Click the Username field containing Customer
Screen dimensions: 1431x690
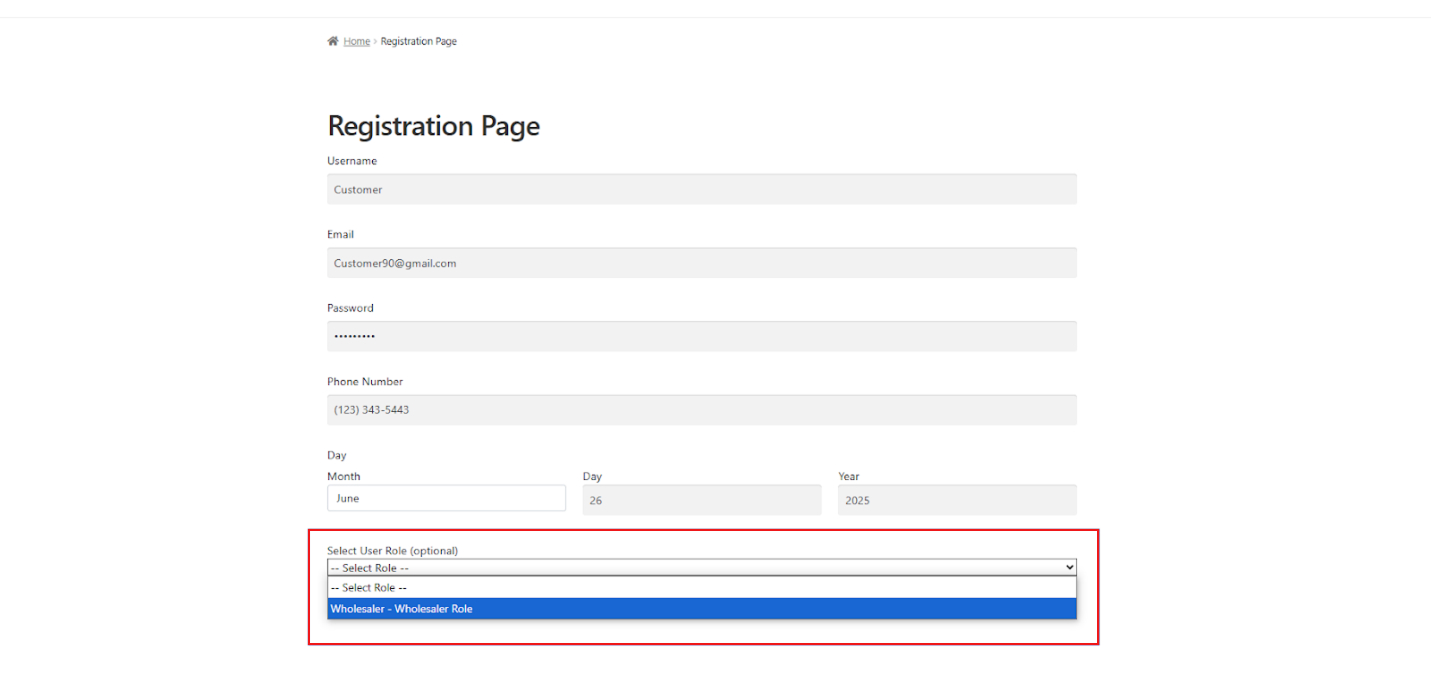click(700, 189)
